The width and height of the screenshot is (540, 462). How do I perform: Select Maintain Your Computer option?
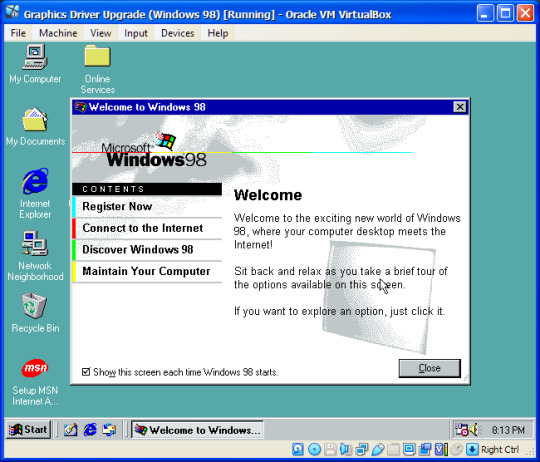(147, 272)
